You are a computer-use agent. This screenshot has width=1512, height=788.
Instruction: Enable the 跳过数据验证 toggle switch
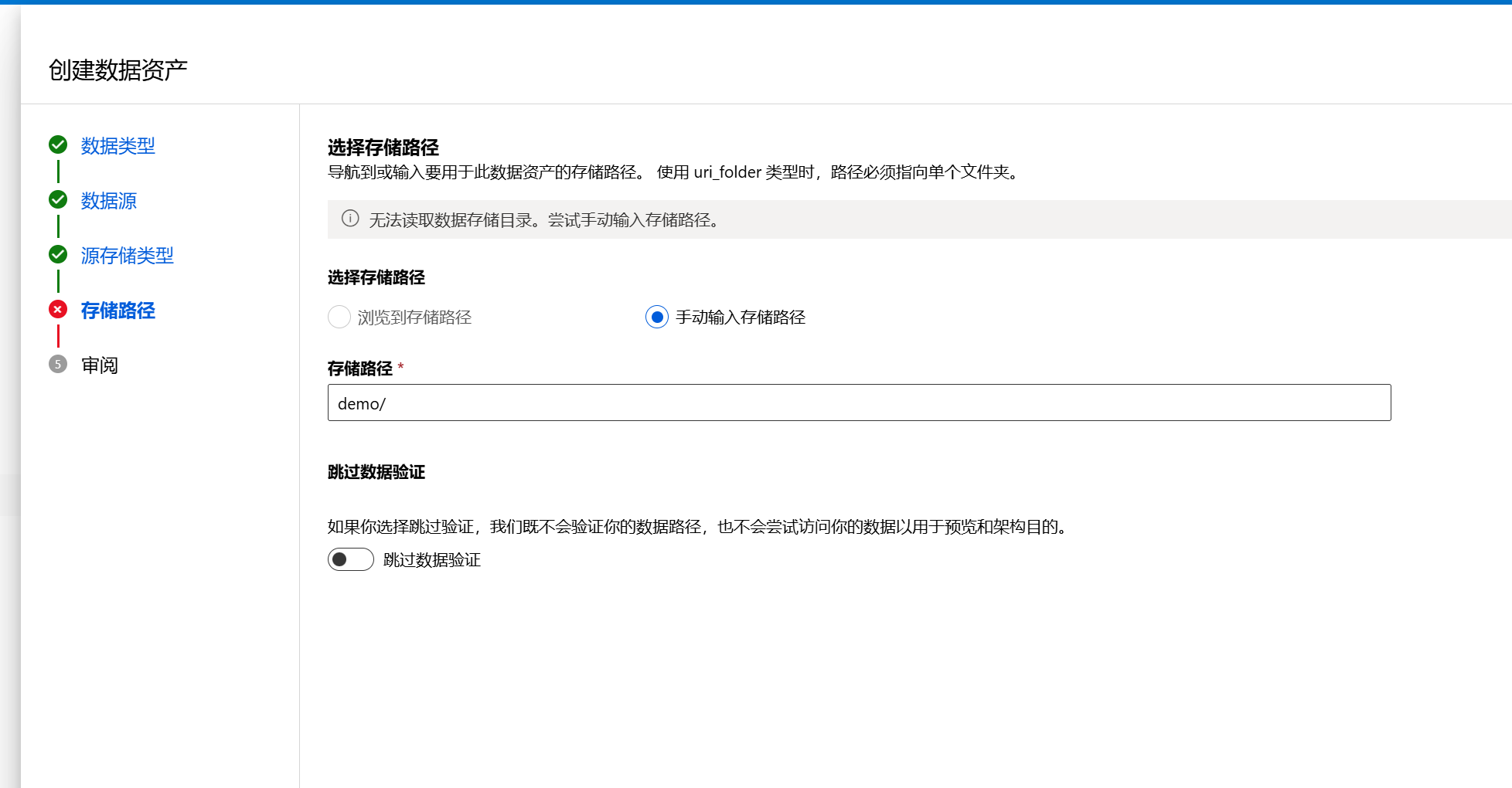350,559
